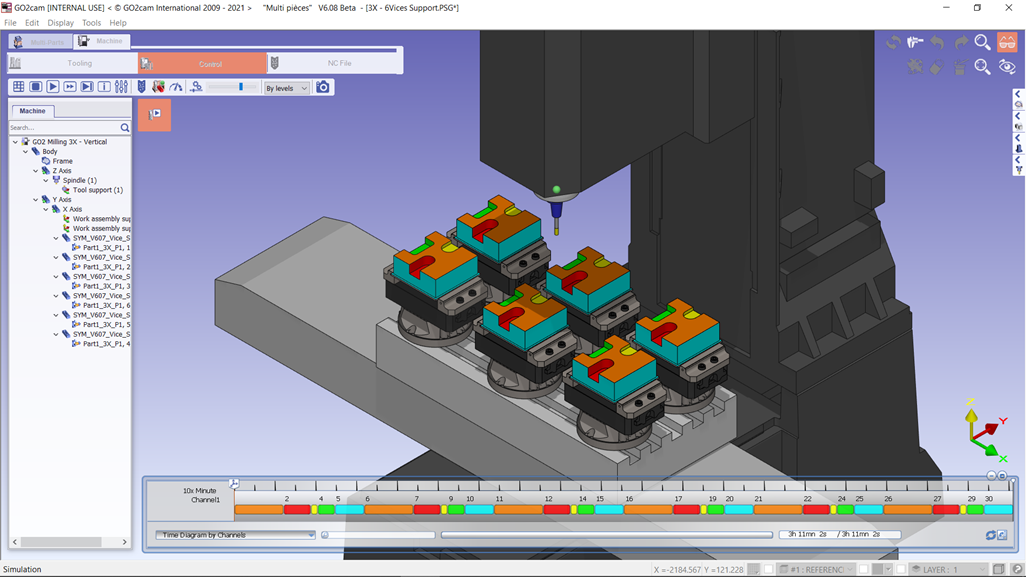Screen dimensions: 1026x577
Task: Open the color palette icon
Action: [x=915, y=66]
